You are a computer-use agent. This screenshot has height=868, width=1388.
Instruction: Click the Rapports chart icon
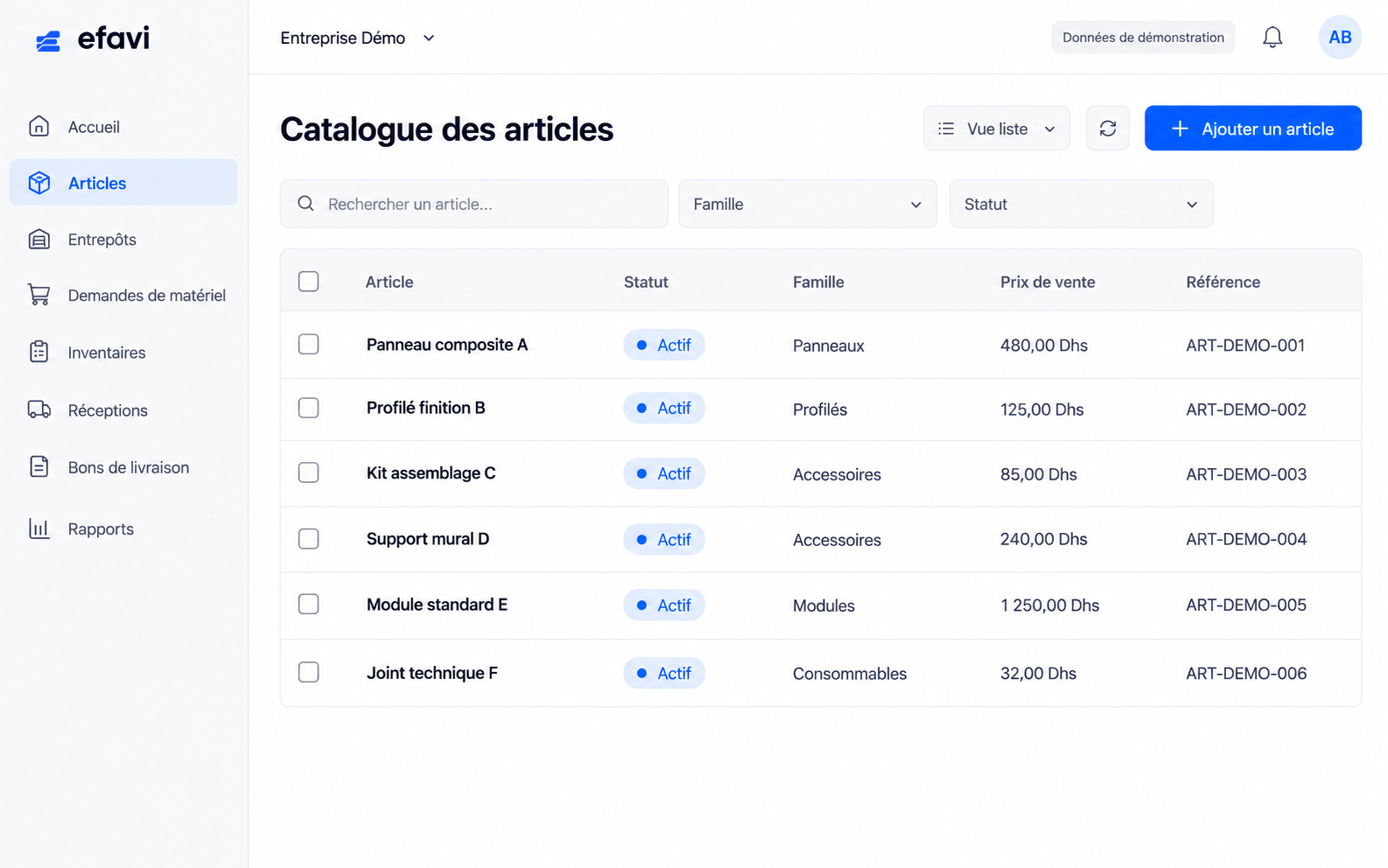tap(39, 528)
